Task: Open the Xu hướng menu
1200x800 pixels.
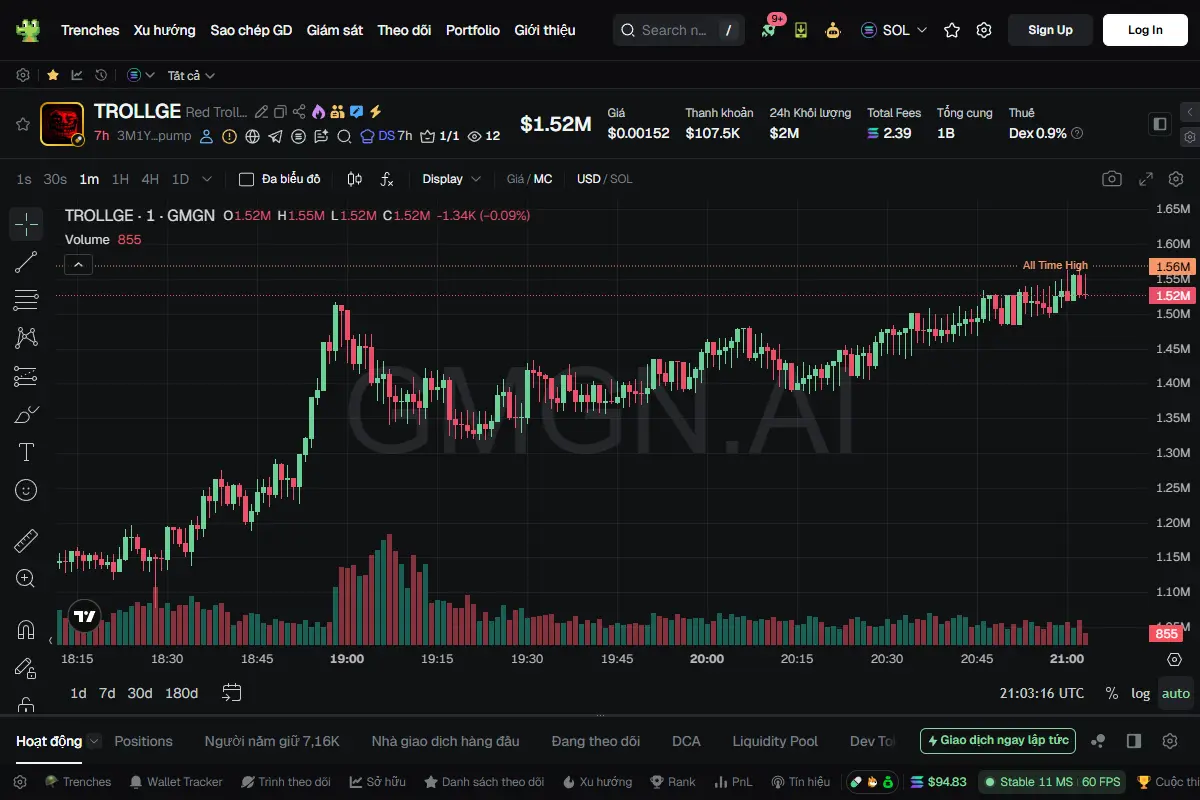Action: click(165, 30)
